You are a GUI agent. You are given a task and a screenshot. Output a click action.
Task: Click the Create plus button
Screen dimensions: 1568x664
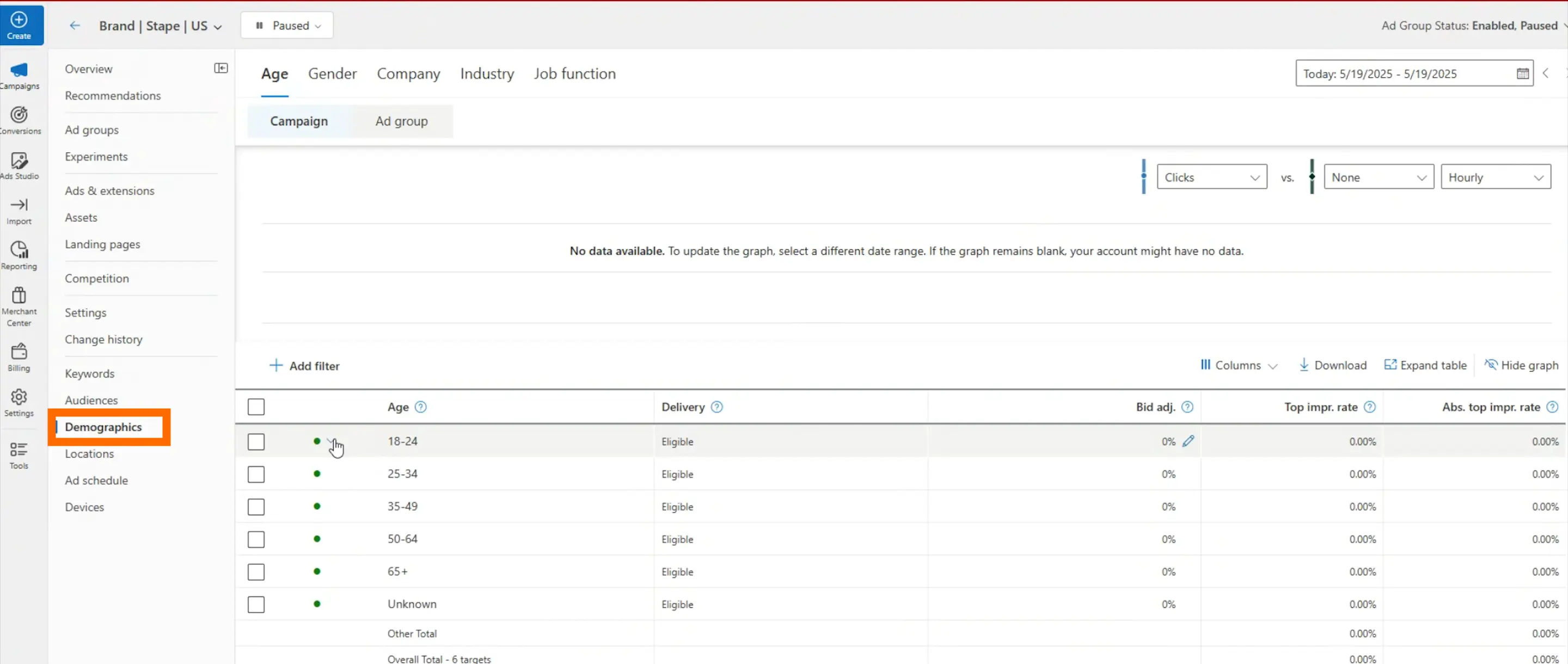[20, 26]
